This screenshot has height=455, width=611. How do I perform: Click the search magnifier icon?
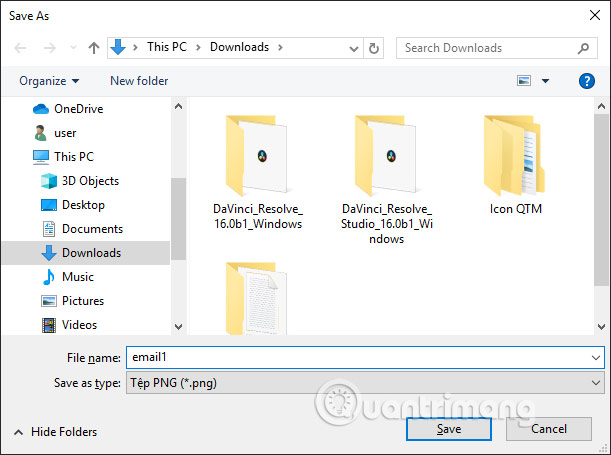point(583,48)
